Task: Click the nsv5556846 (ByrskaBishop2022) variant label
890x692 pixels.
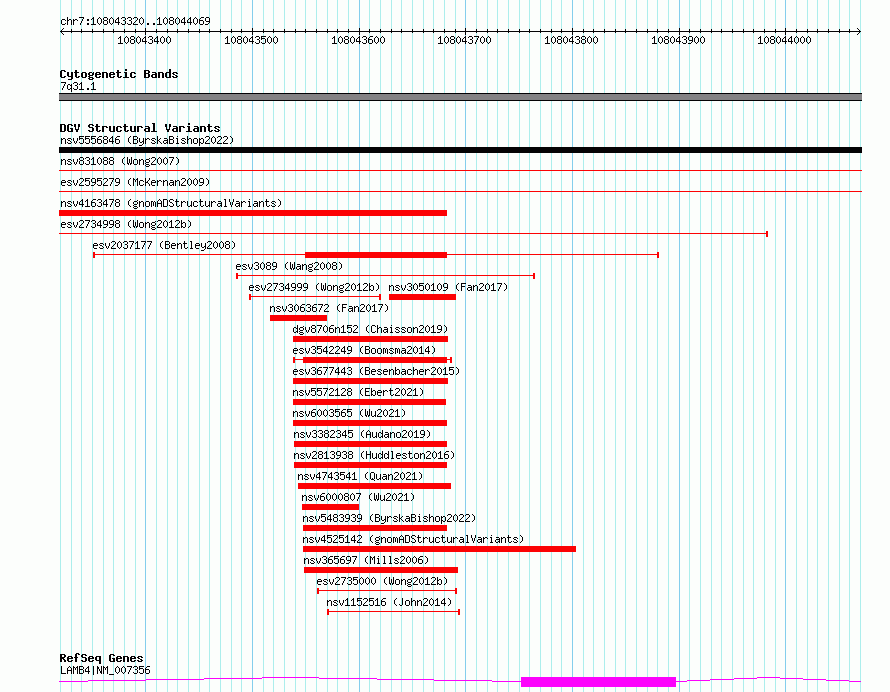Action: point(147,140)
